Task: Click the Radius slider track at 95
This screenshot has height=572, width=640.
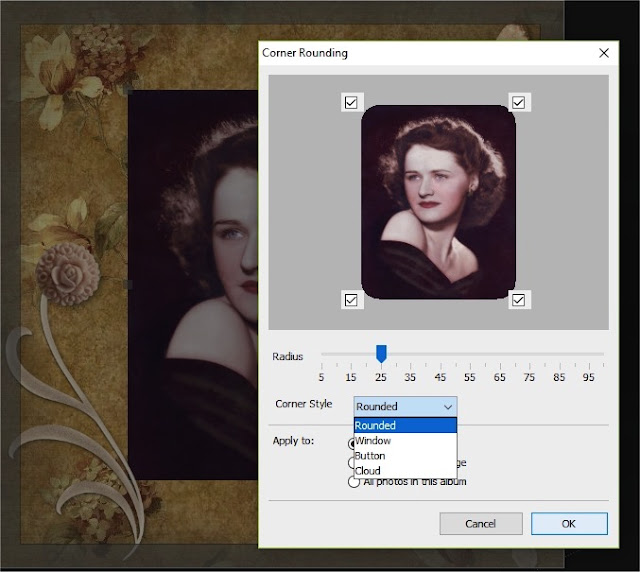Action: (589, 354)
